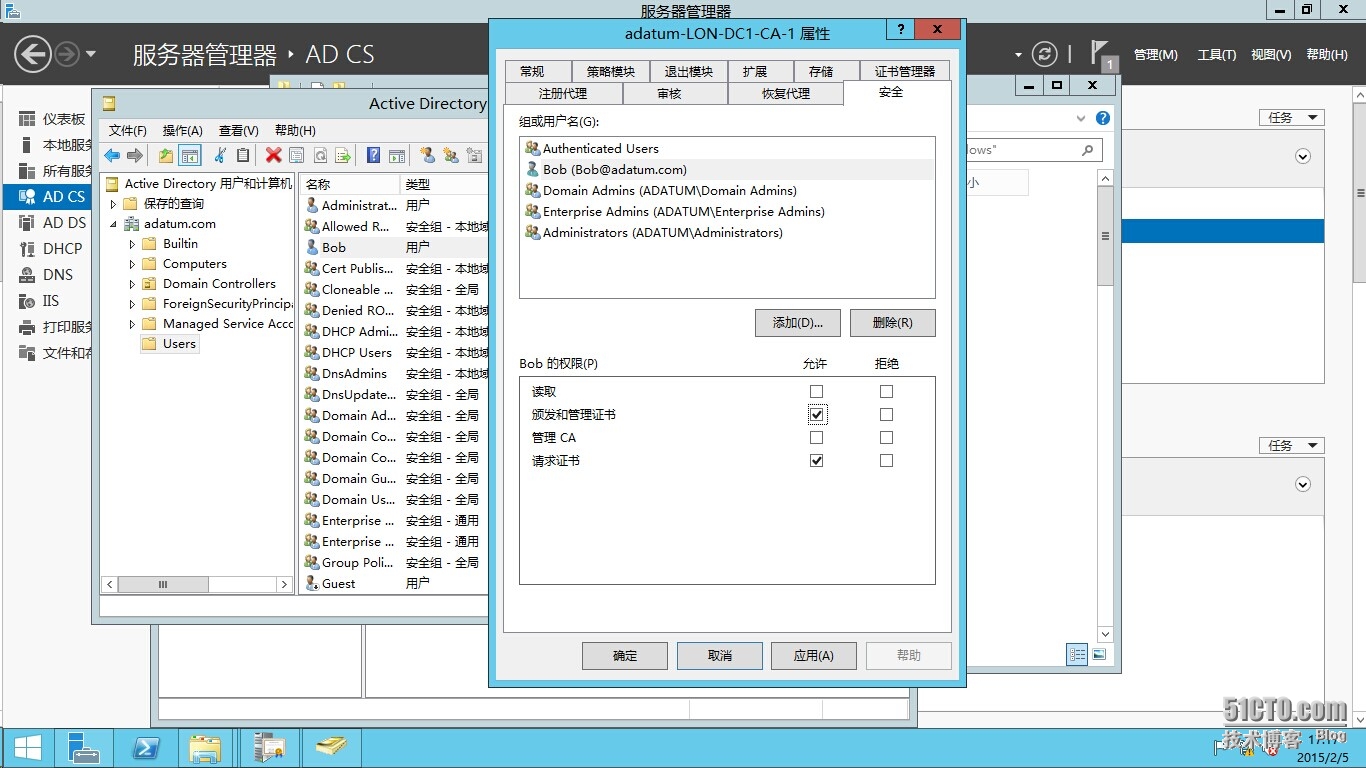Click the 删除(R) button

893,323
